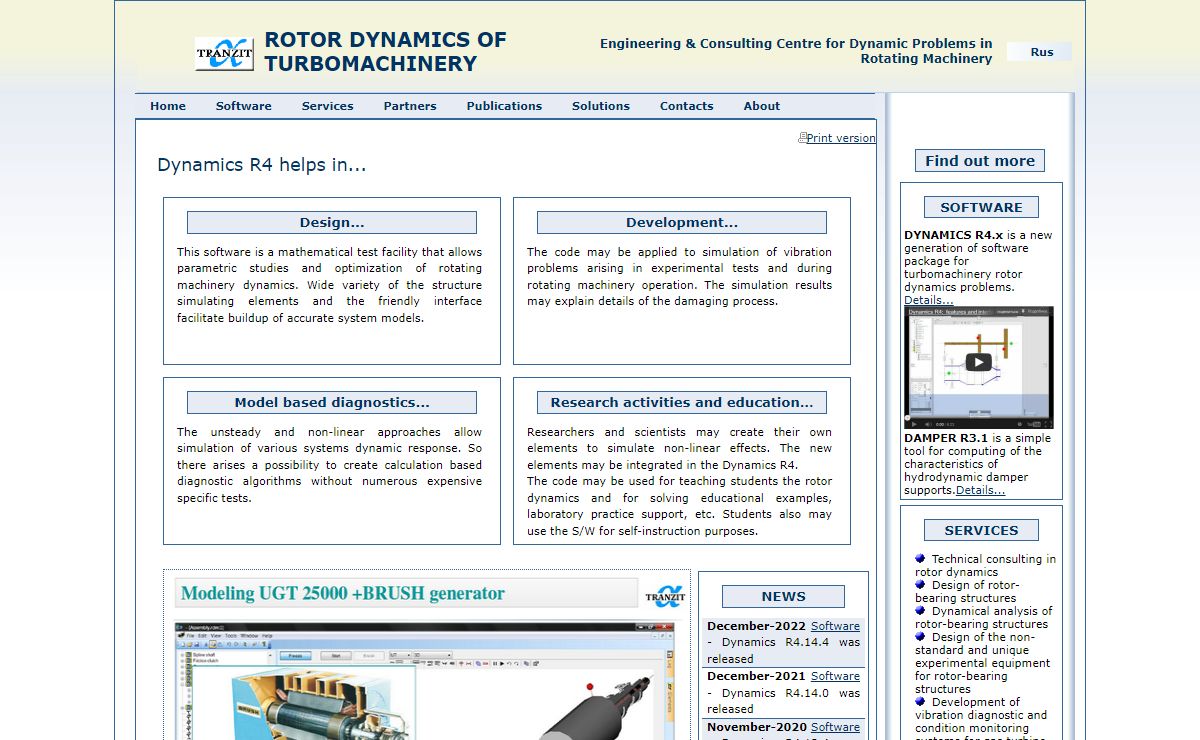Click Technical consulting in rotor dynamics text
The width and height of the screenshot is (1200, 740).
[x=985, y=566]
